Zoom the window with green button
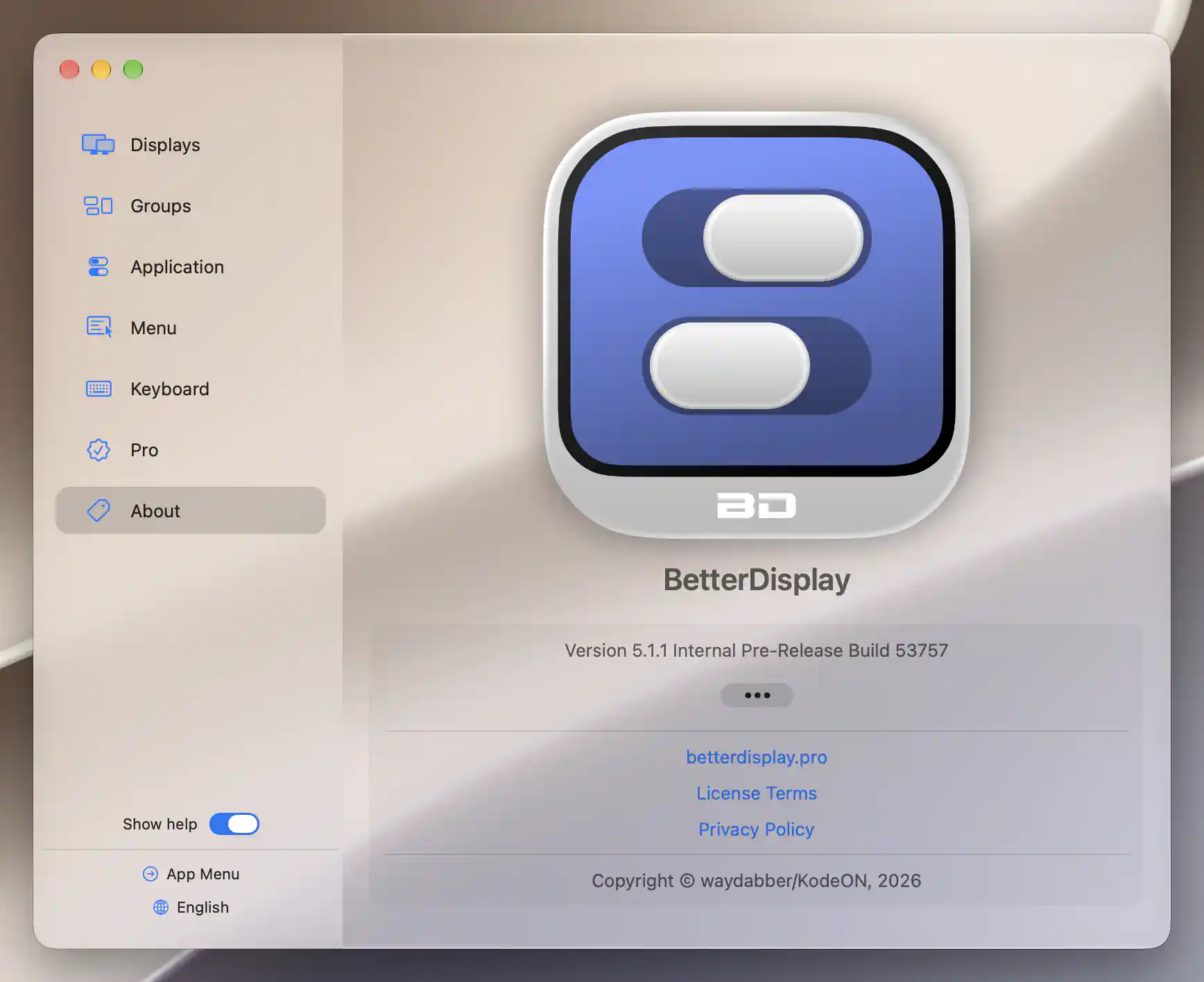 pos(133,69)
